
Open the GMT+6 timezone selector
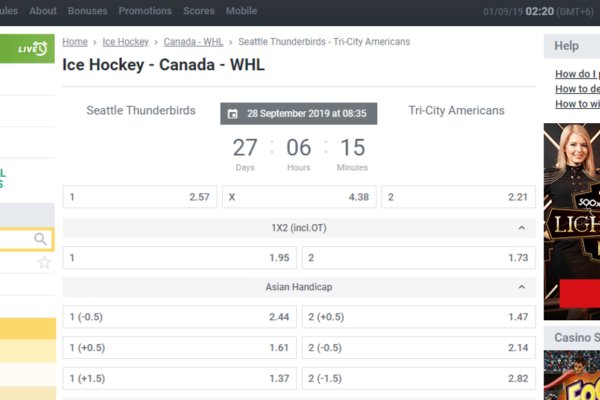click(x=574, y=11)
